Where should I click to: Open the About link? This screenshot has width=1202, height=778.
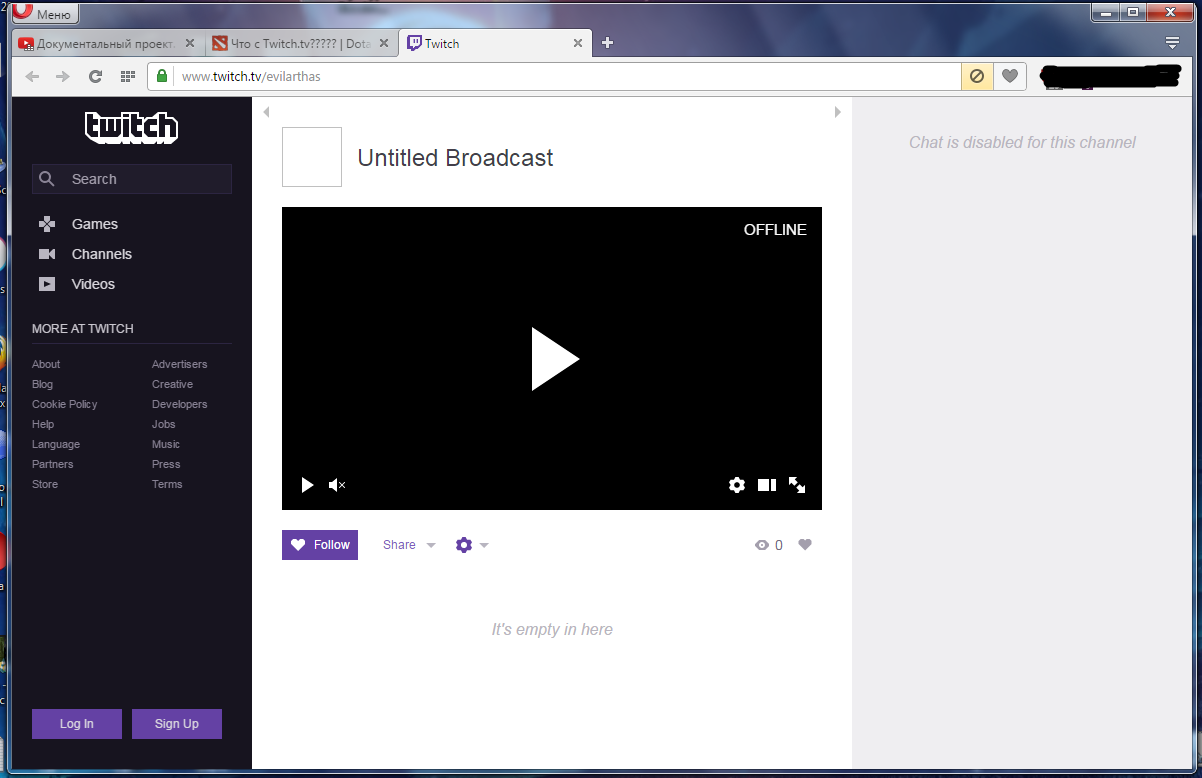click(x=46, y=364)
